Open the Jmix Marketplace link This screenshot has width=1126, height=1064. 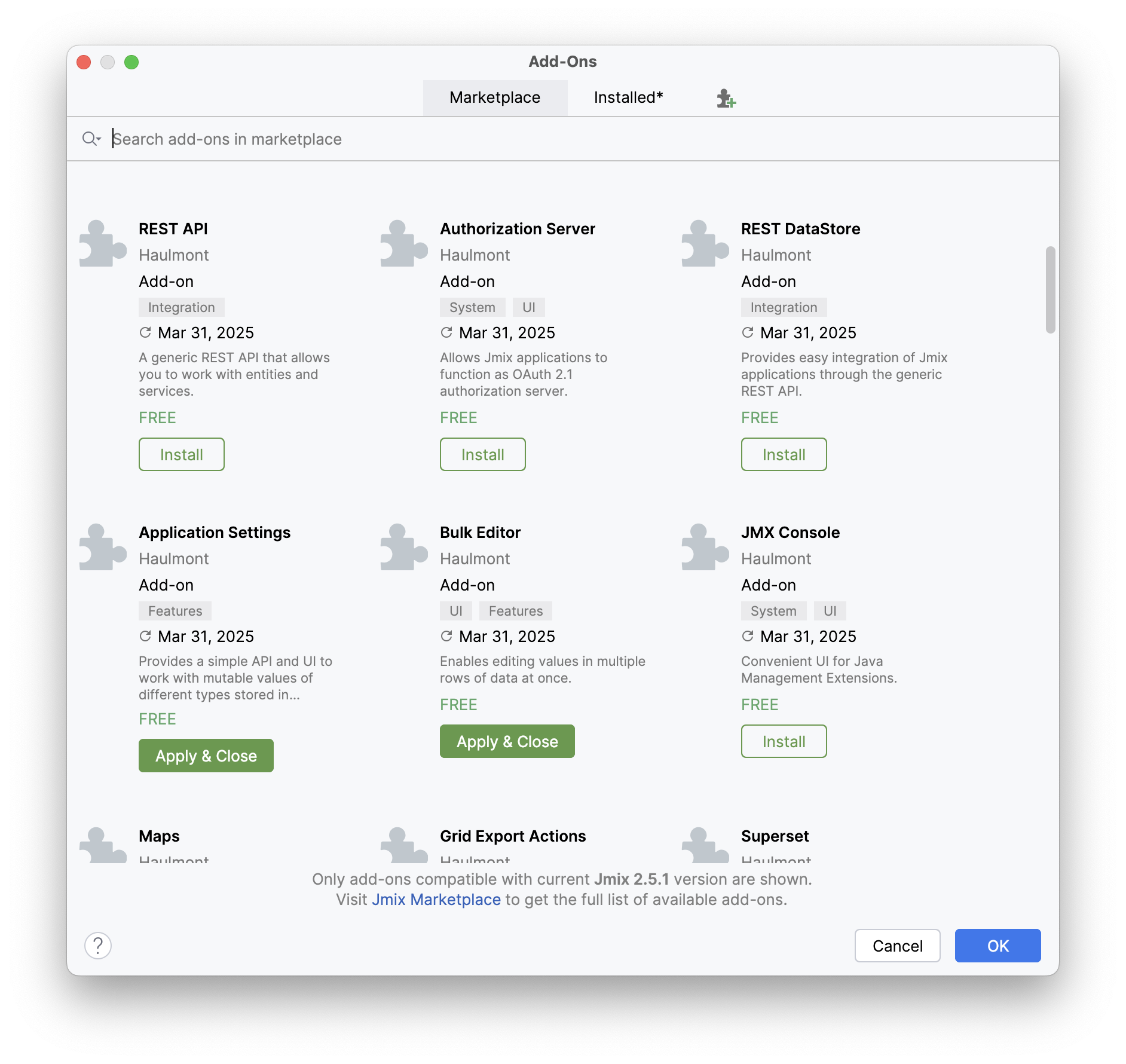(x=436, y=900)
